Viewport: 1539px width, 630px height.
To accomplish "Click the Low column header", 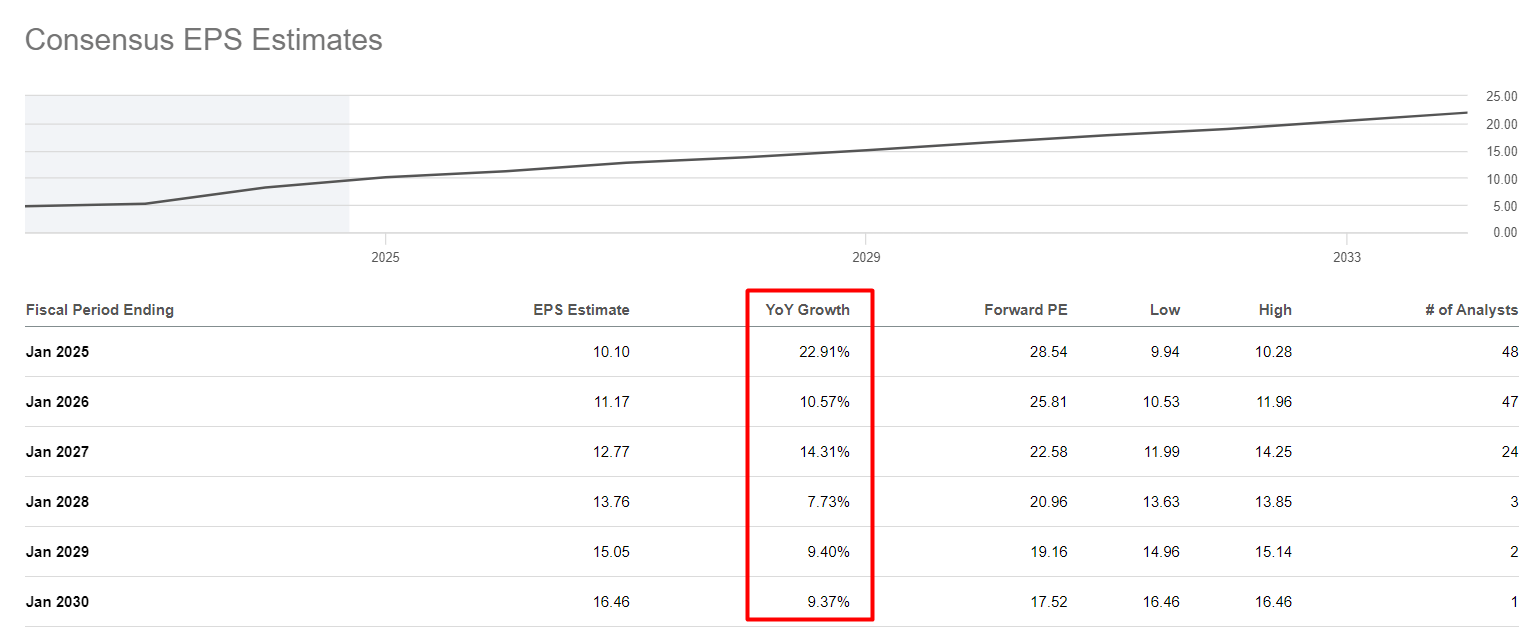I will 1164,310.
